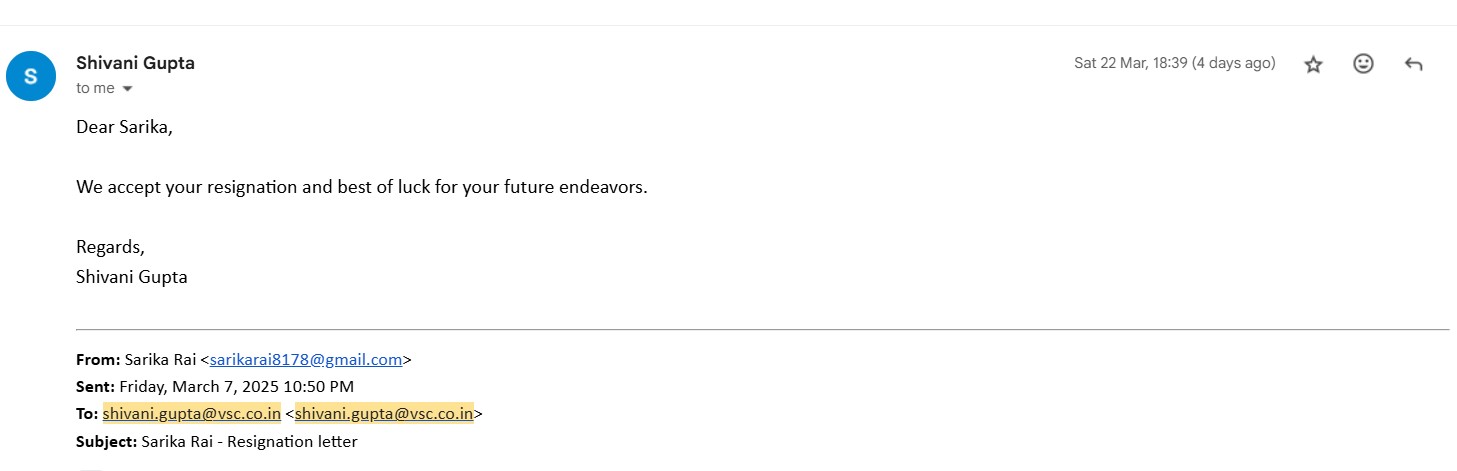Star this email from Shivani Gupta

point(1314,64)
